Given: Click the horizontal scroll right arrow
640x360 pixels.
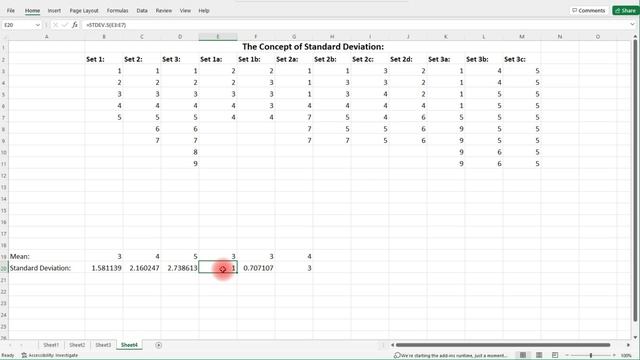Looking at the screenshot, I should pyautogui.click(x=628, y=345).
